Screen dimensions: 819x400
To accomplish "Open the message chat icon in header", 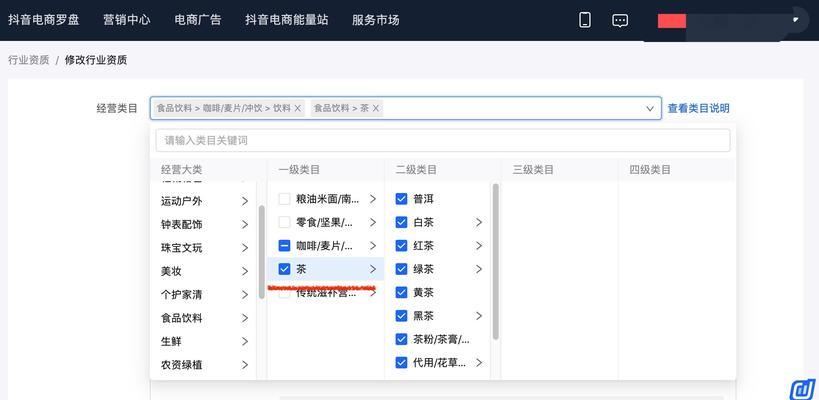I will point(620,20).
